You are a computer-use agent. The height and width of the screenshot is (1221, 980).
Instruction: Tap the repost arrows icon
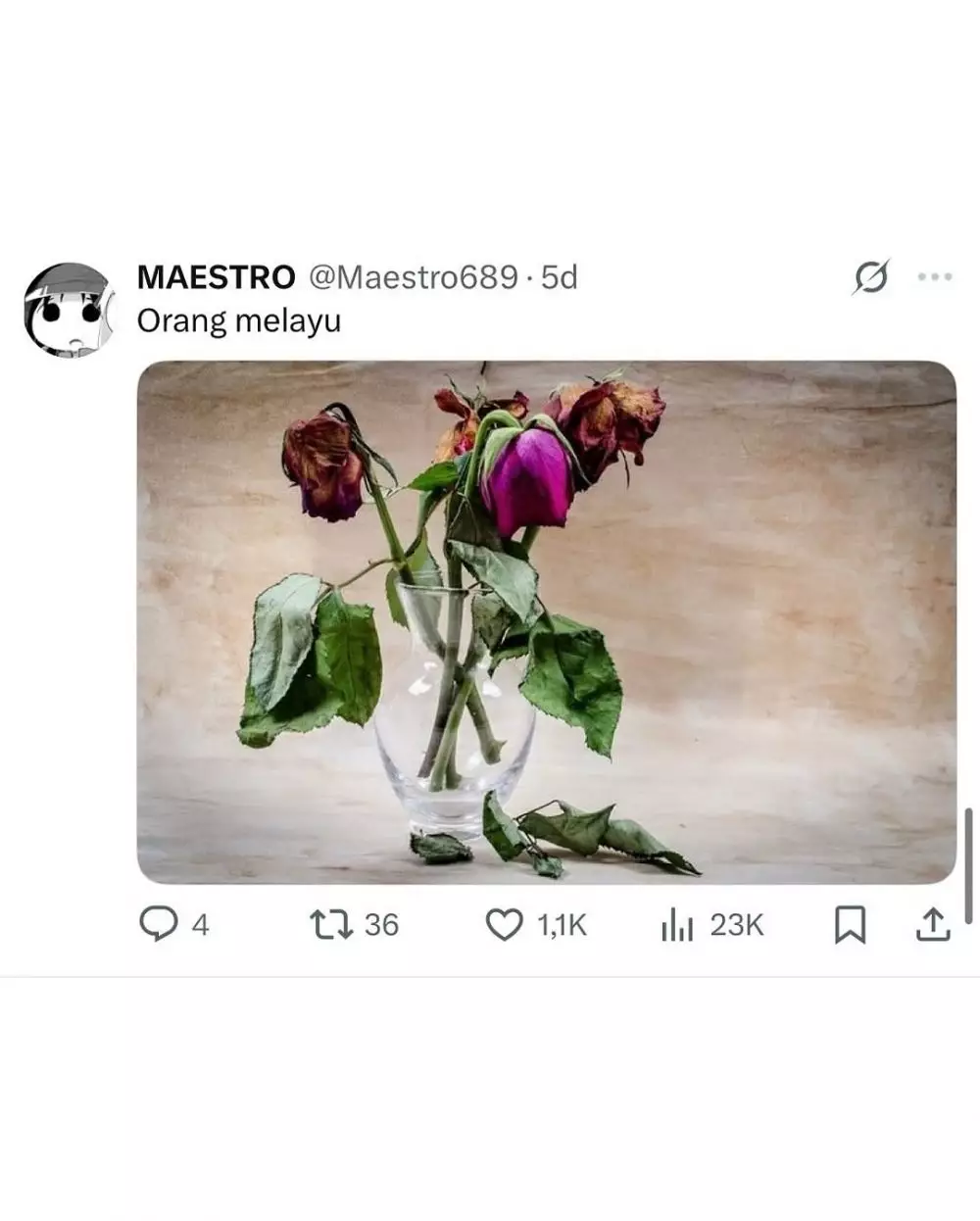click(331, 924)
